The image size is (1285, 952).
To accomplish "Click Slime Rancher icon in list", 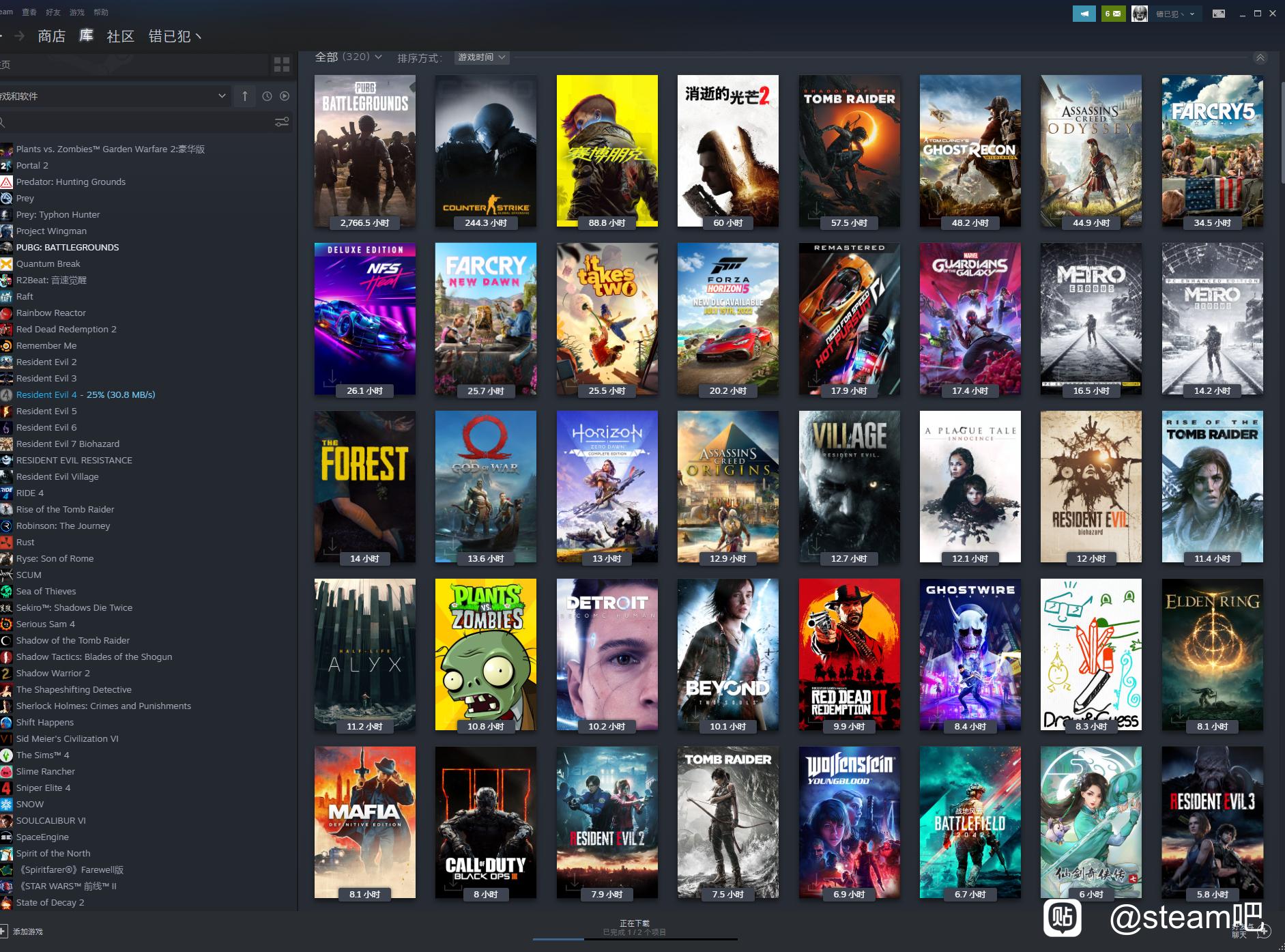I will (6, 771).
